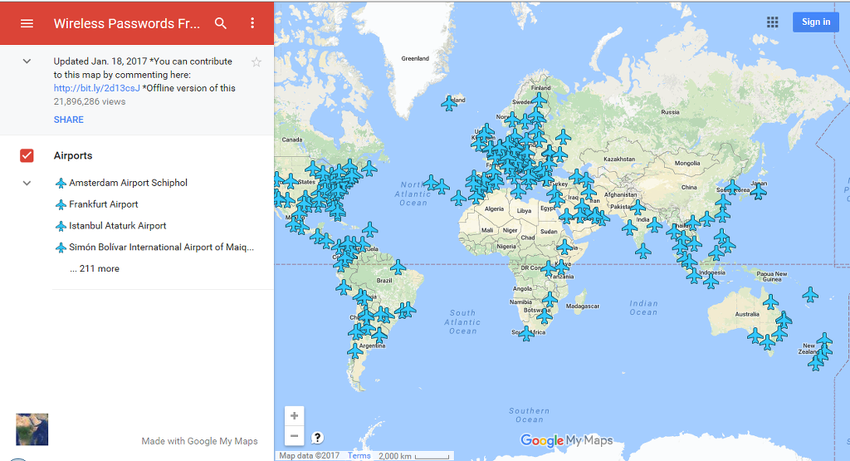Click the airplane marker in South Korea
The width and height of the screenshot is (850, 461).
(x=732, y=187)
